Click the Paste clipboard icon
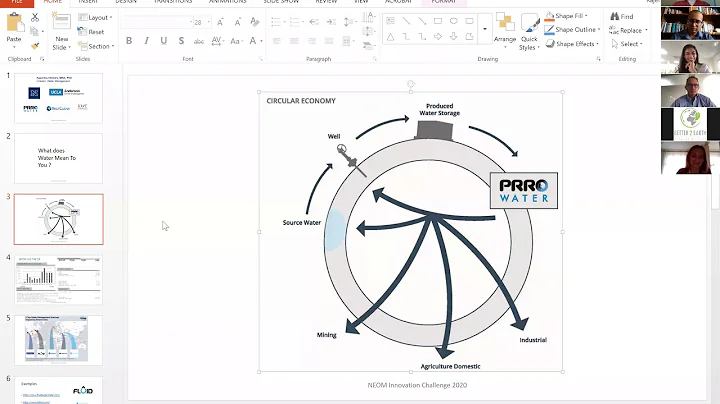Image resolution: width=720 pixels, height=404 pixels. click(14, 24)
